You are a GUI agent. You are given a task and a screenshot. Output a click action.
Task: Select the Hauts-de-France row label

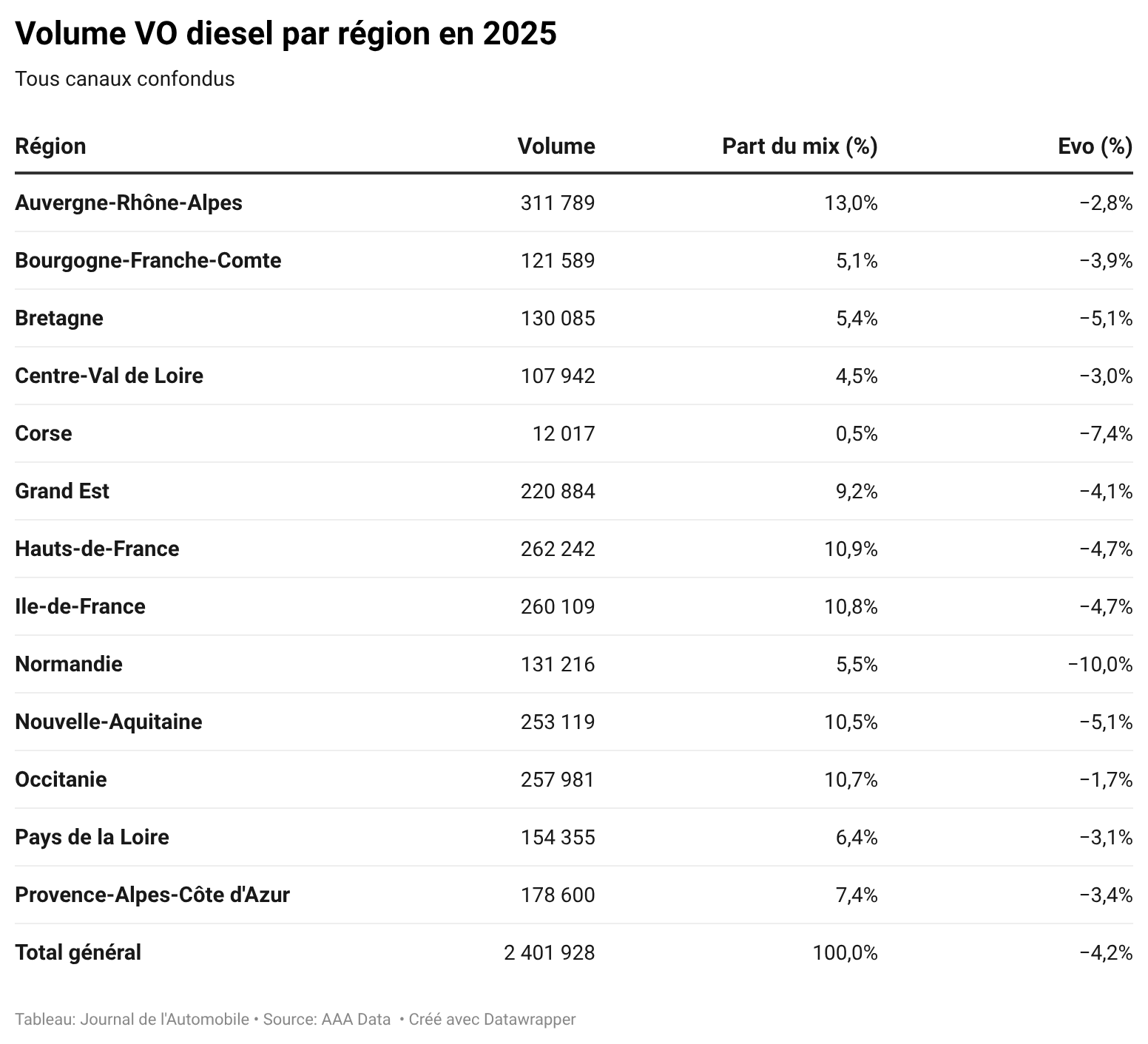click(x=97, y=549)
